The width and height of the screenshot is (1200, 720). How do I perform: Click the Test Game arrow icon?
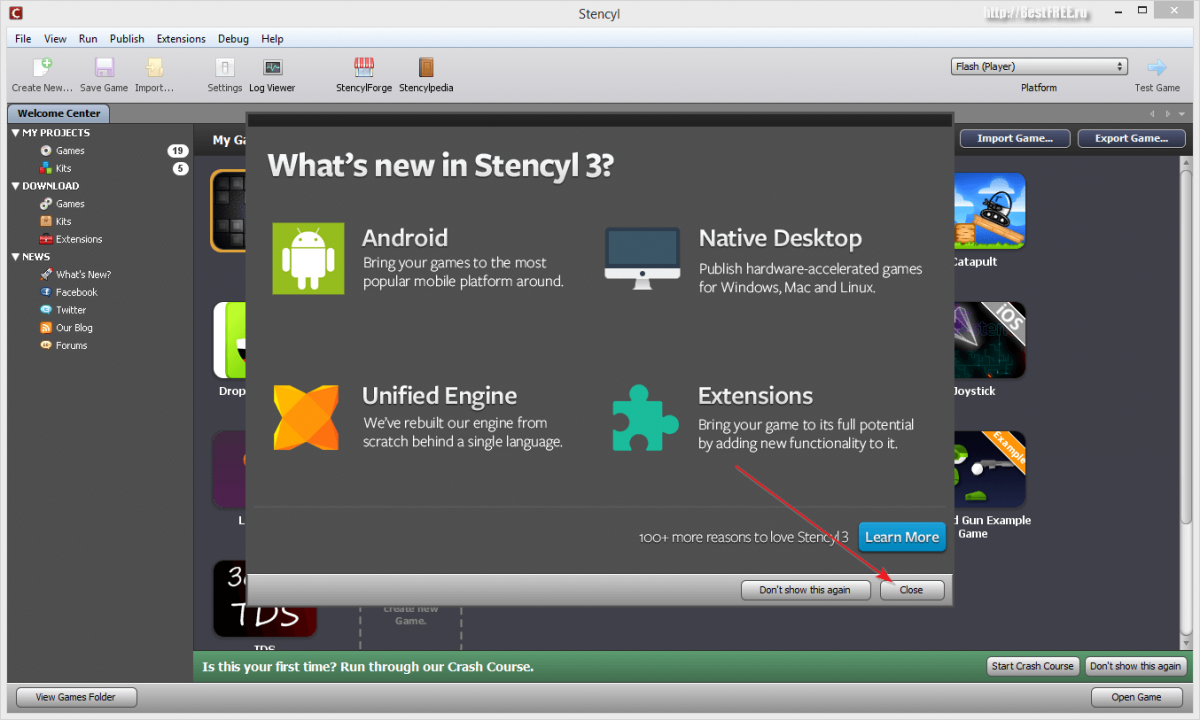(x=1157, y=67)
